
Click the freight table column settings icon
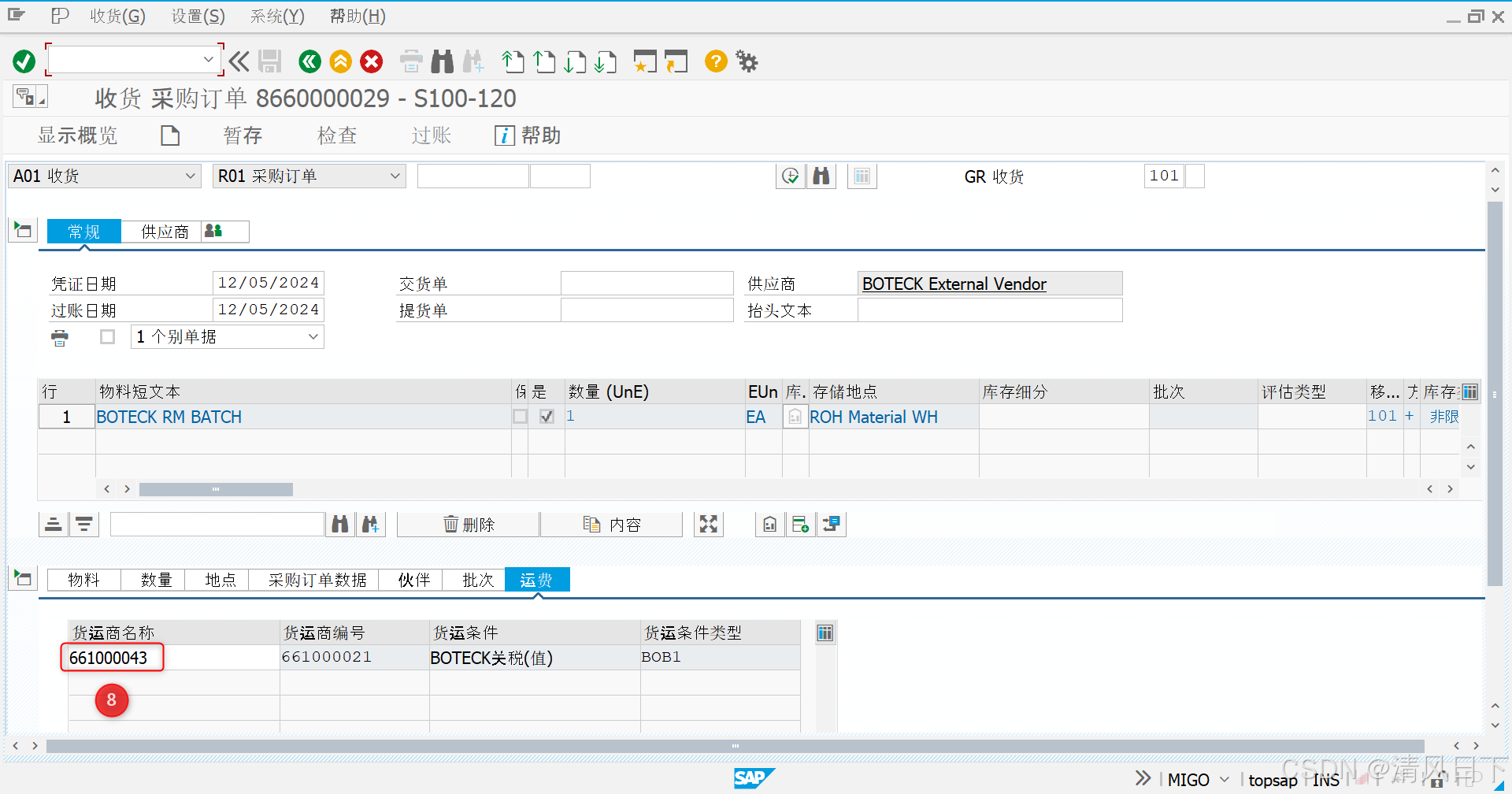(x=825, y=633)
